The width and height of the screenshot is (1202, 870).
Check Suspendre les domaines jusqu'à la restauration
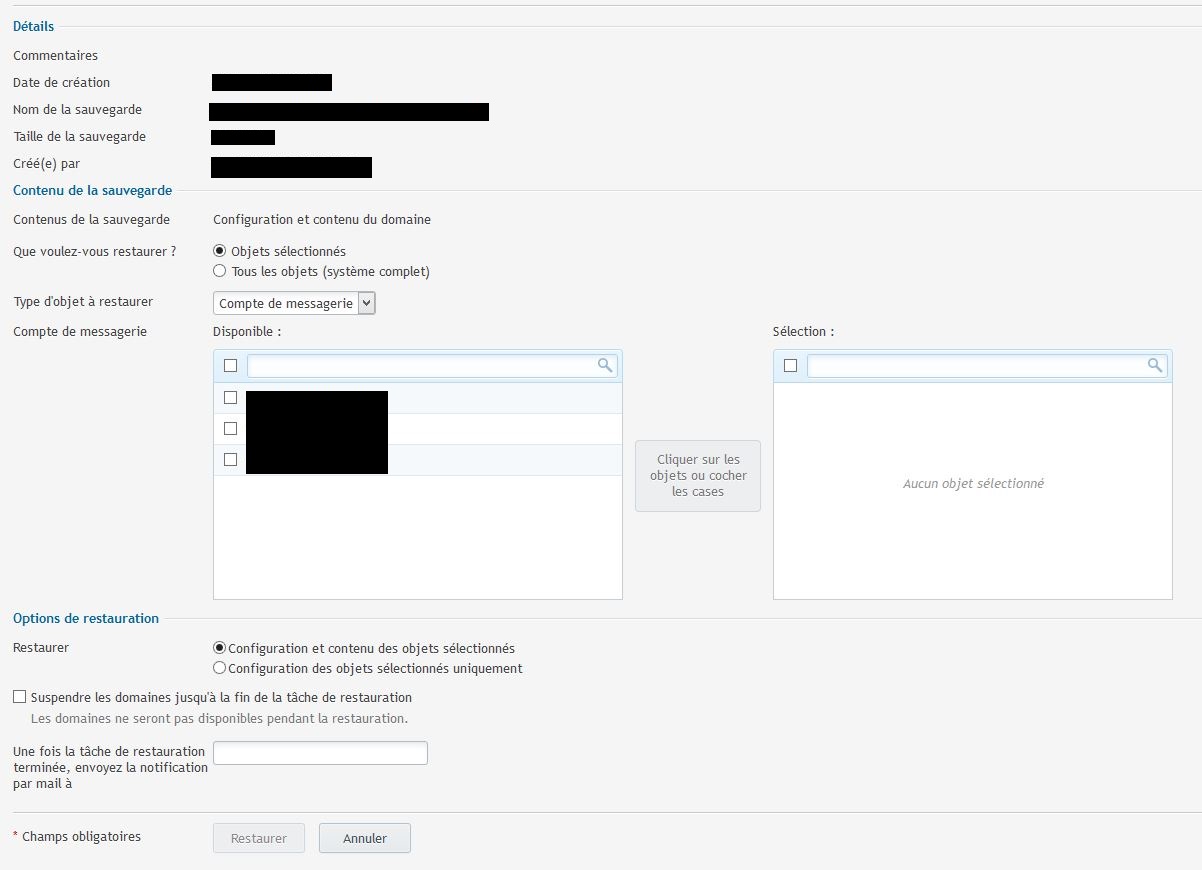click(18, 697)
